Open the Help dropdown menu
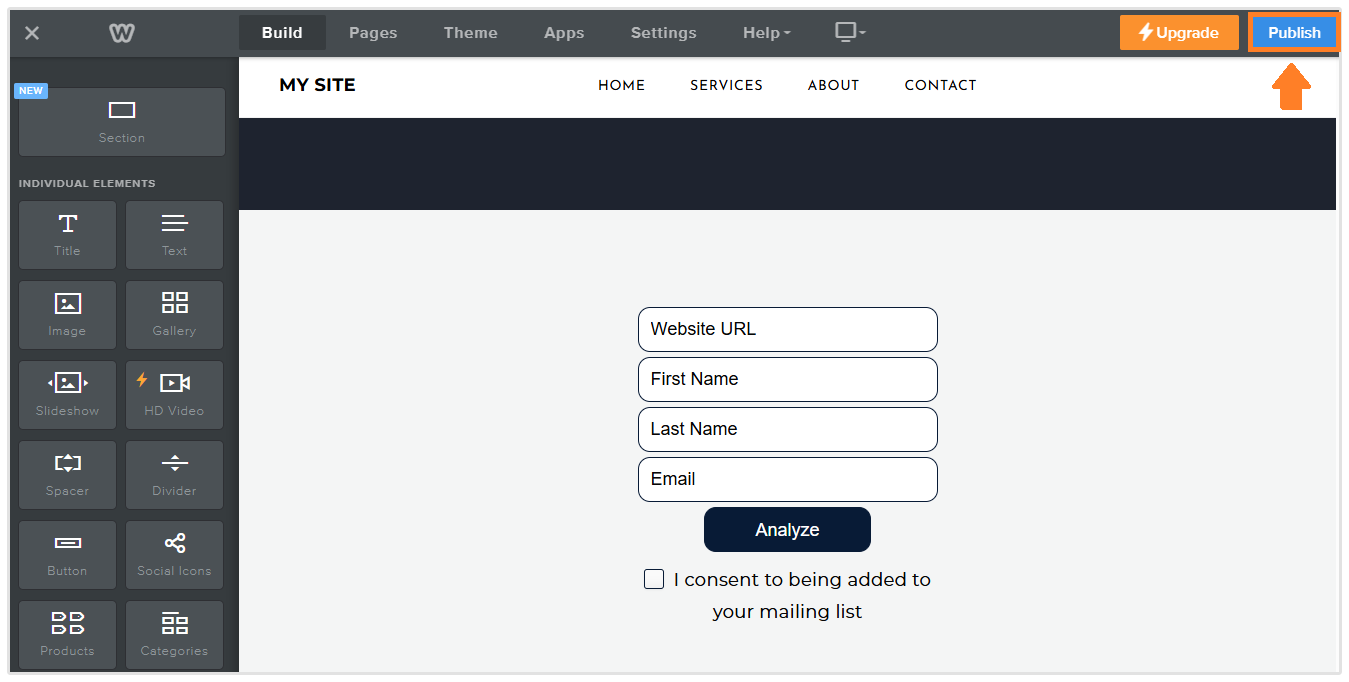This screenshot has height=682, width=1349. click(766, 32)
